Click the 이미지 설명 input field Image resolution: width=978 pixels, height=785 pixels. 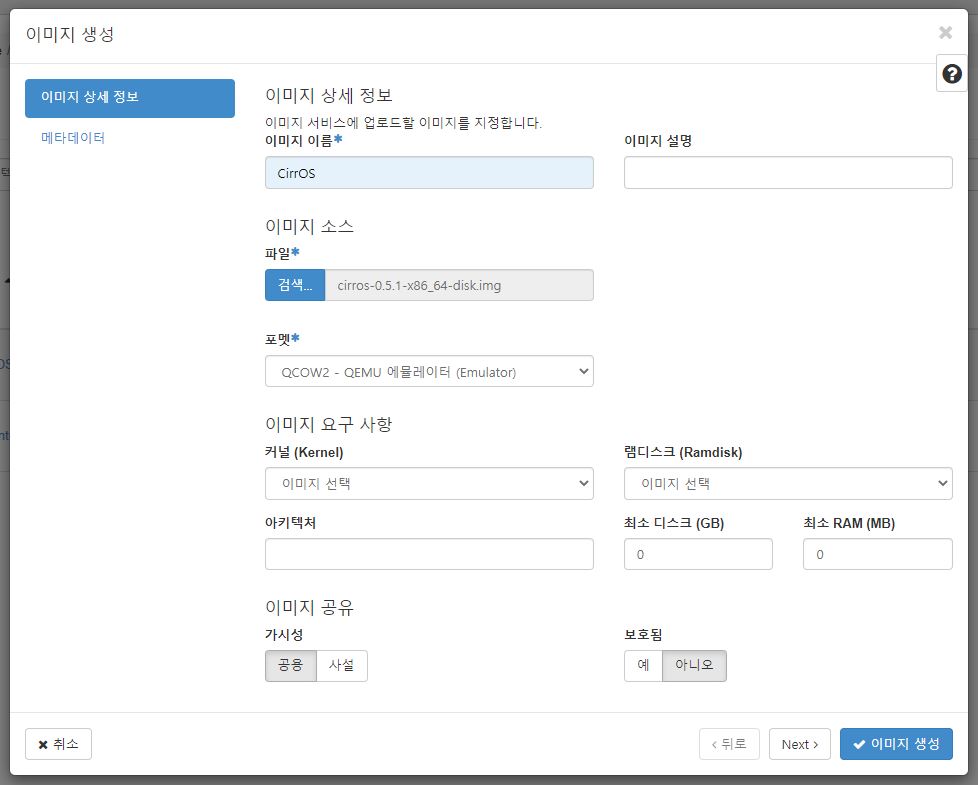click(x=788, y=173)
